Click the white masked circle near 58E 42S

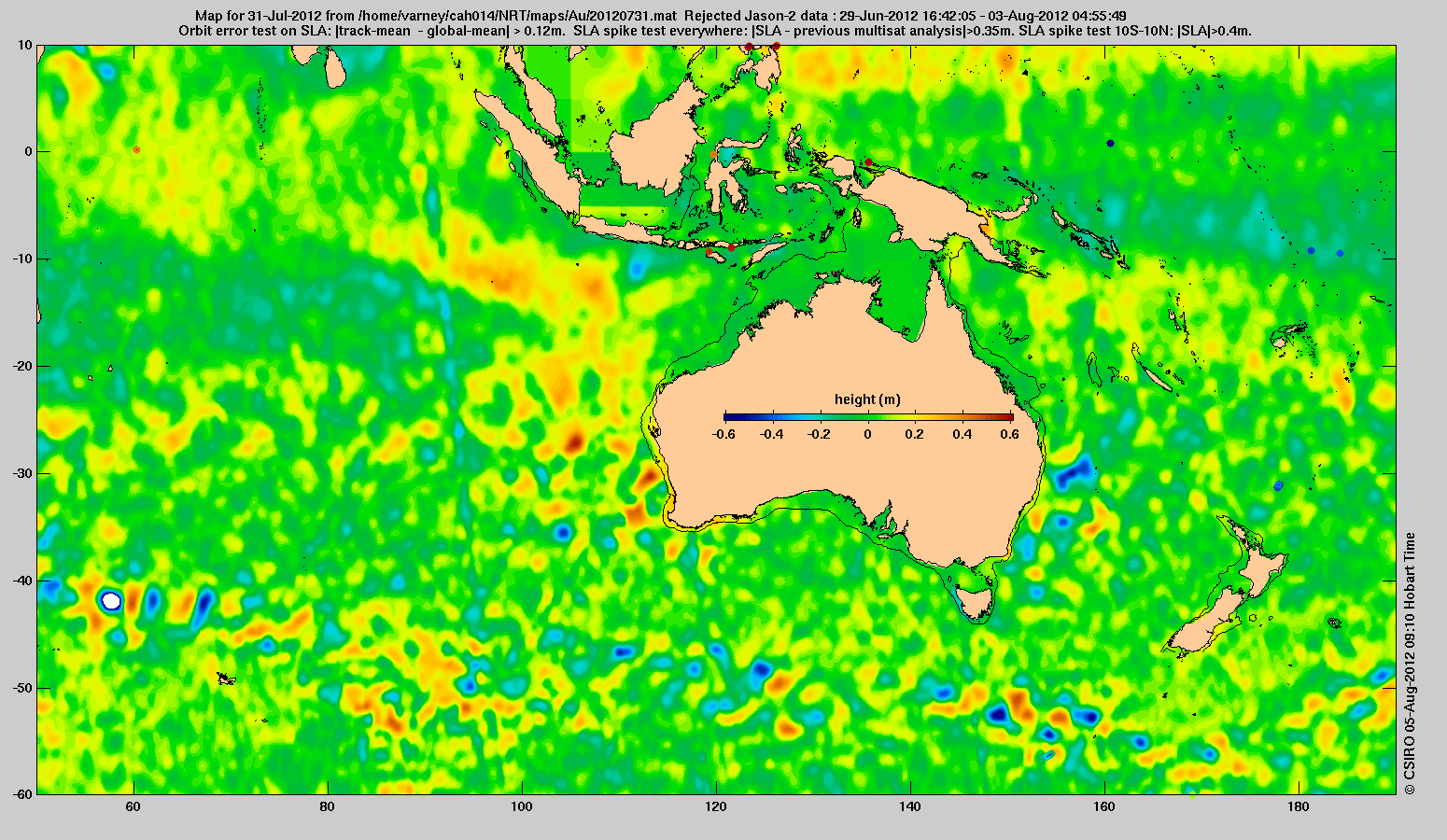pyautogui.click(x=111, y=600)
